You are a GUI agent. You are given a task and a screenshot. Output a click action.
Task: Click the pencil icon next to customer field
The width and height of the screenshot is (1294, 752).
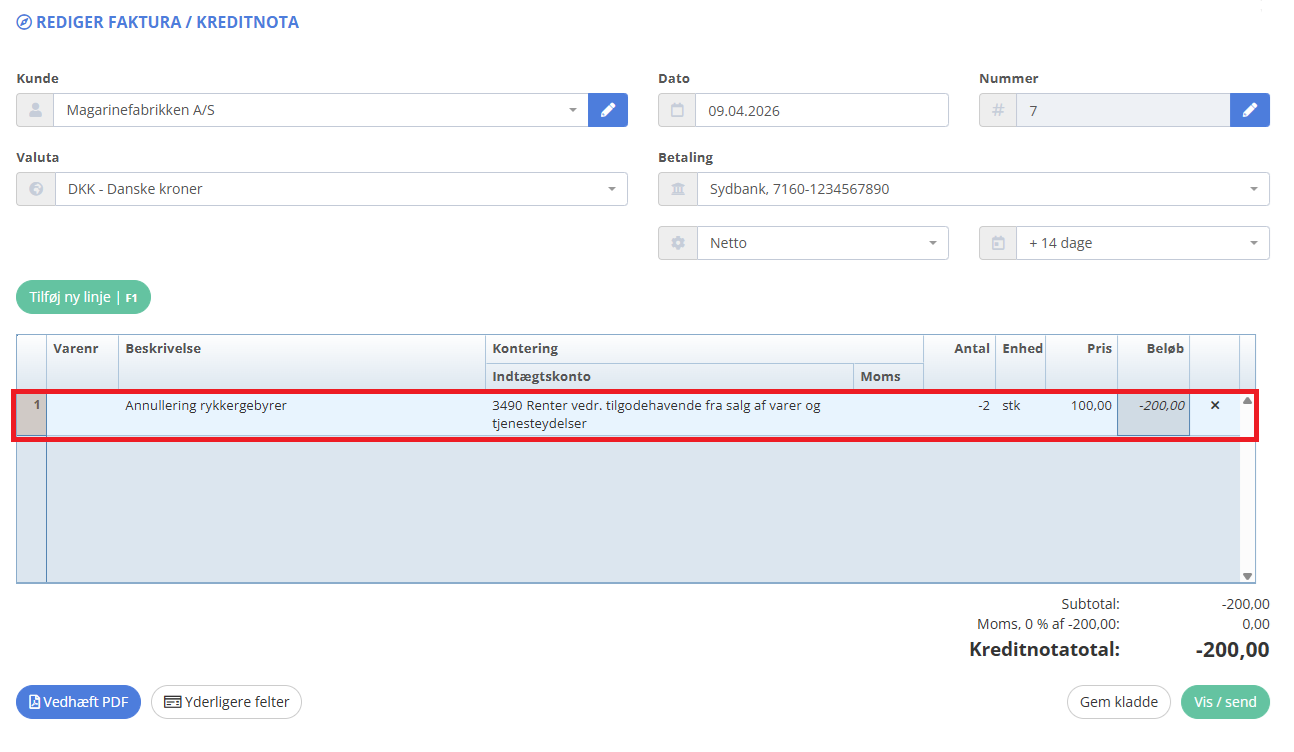(607, 110)
